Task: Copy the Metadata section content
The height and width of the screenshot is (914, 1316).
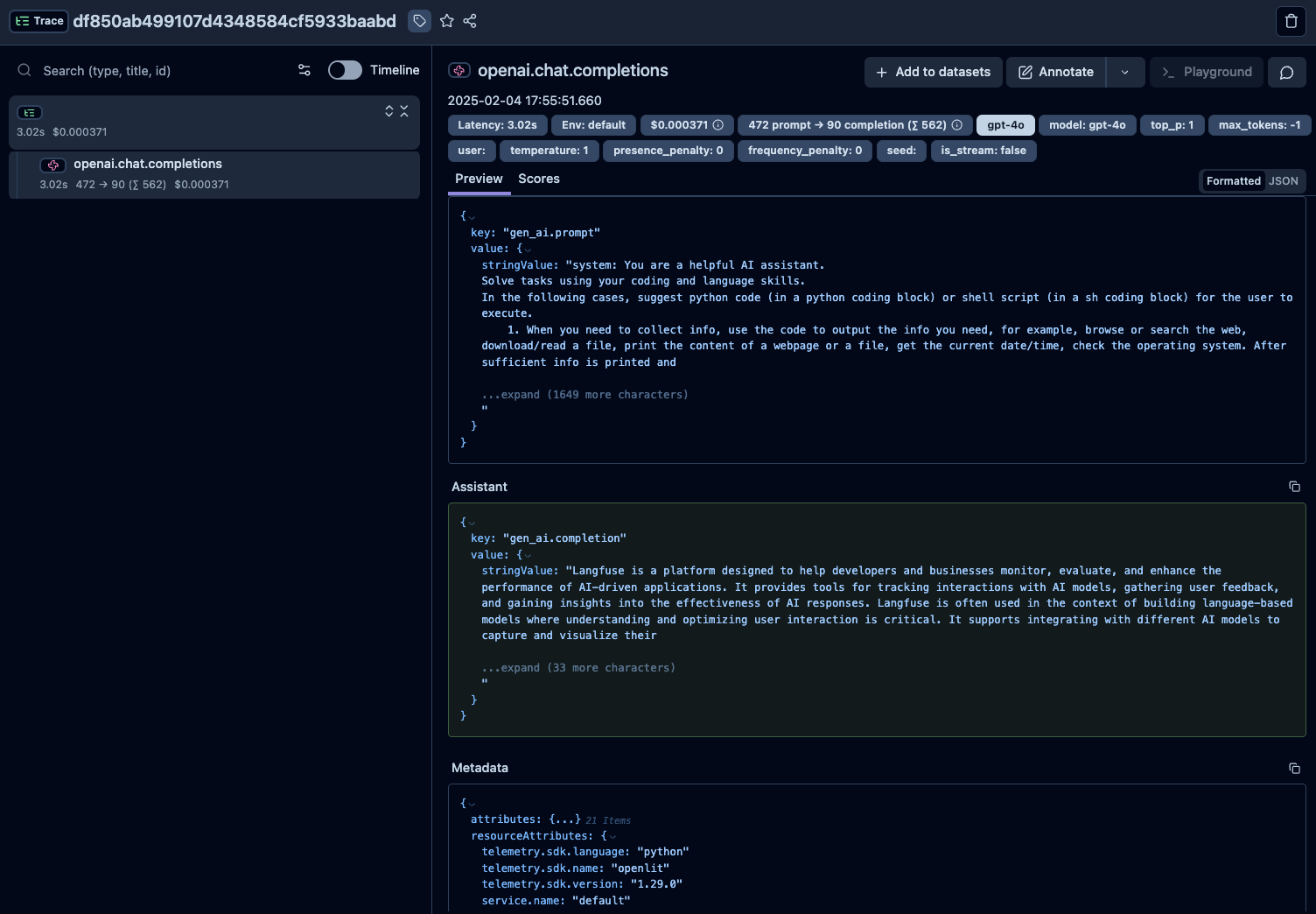Action: tap(1294, 768)
